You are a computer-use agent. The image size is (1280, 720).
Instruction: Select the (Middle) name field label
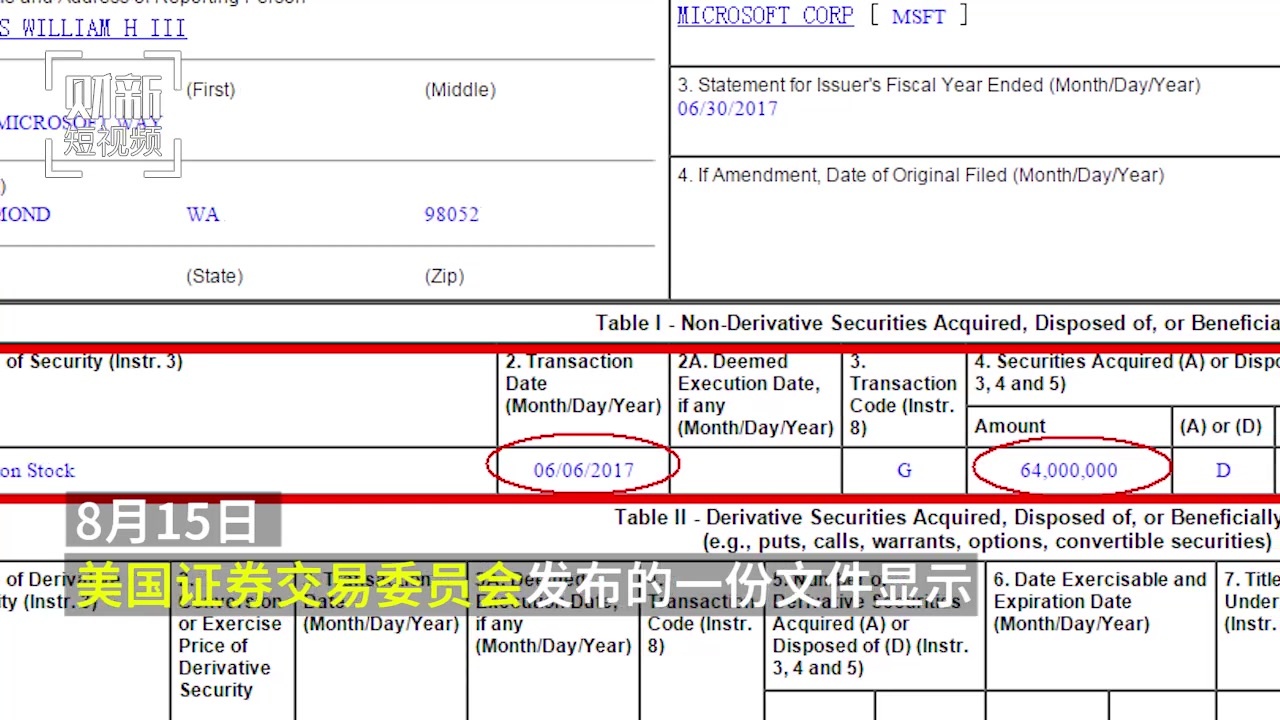click(x=460, y=90)
